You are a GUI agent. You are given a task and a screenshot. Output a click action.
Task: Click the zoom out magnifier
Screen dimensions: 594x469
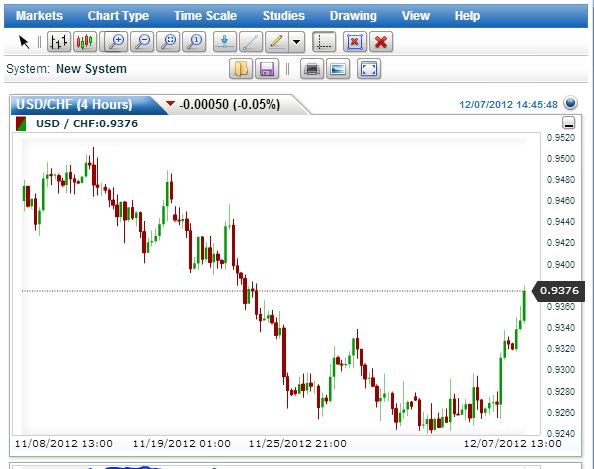point(142,42)
